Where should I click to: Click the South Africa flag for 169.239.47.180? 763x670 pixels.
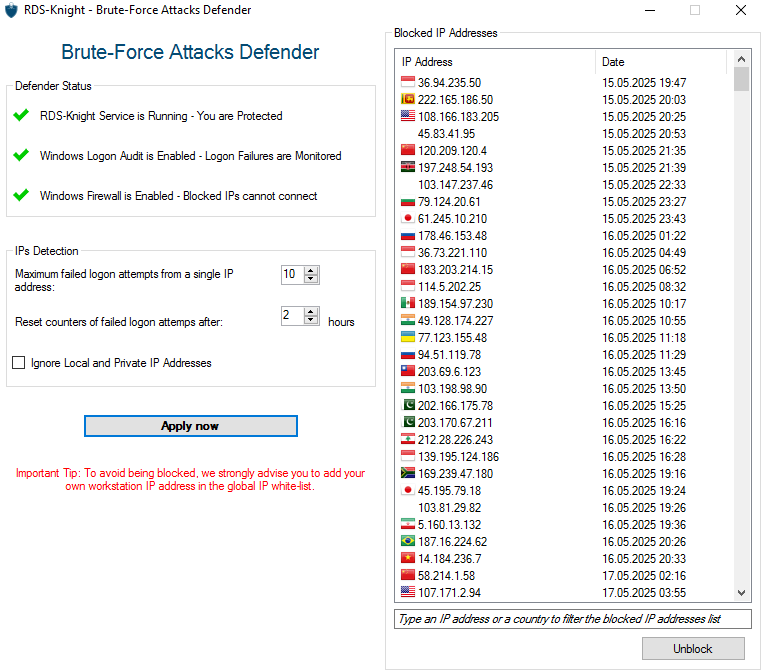click(408, 473)
